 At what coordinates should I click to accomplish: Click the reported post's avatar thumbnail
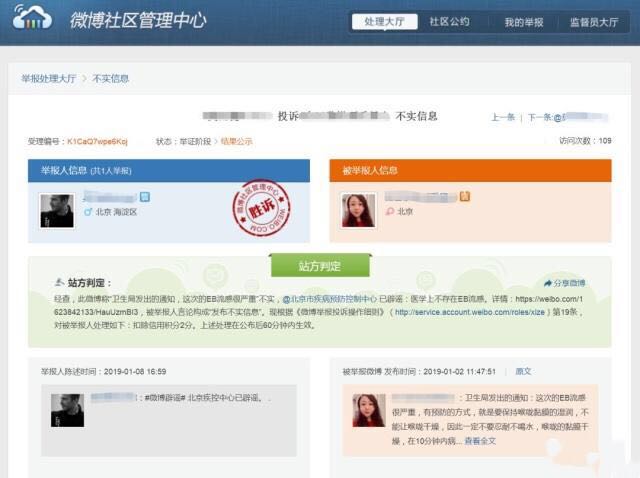pyautogui.click(x=369, y=410)
